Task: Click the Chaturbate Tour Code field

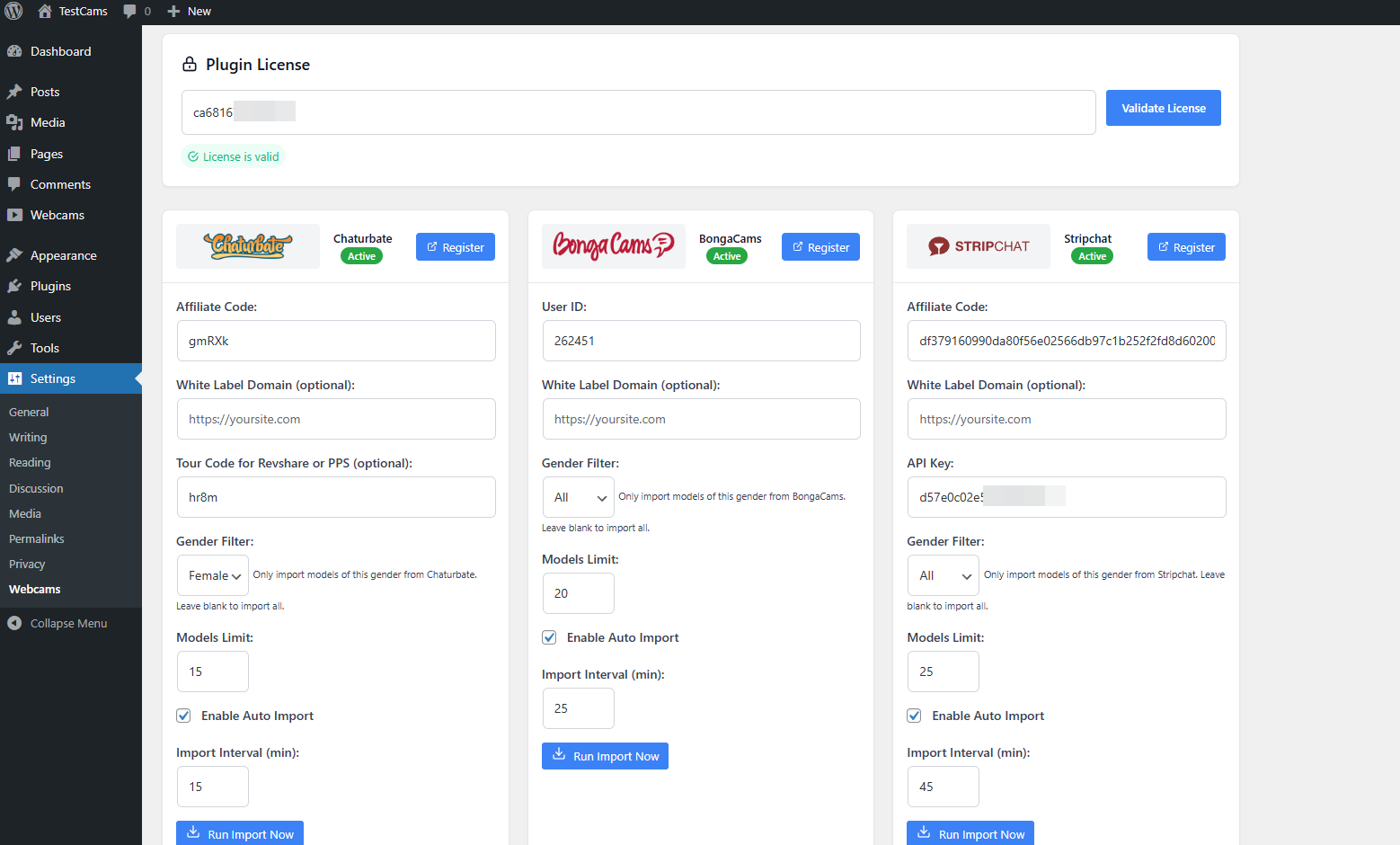Action: tap(336, 497)
